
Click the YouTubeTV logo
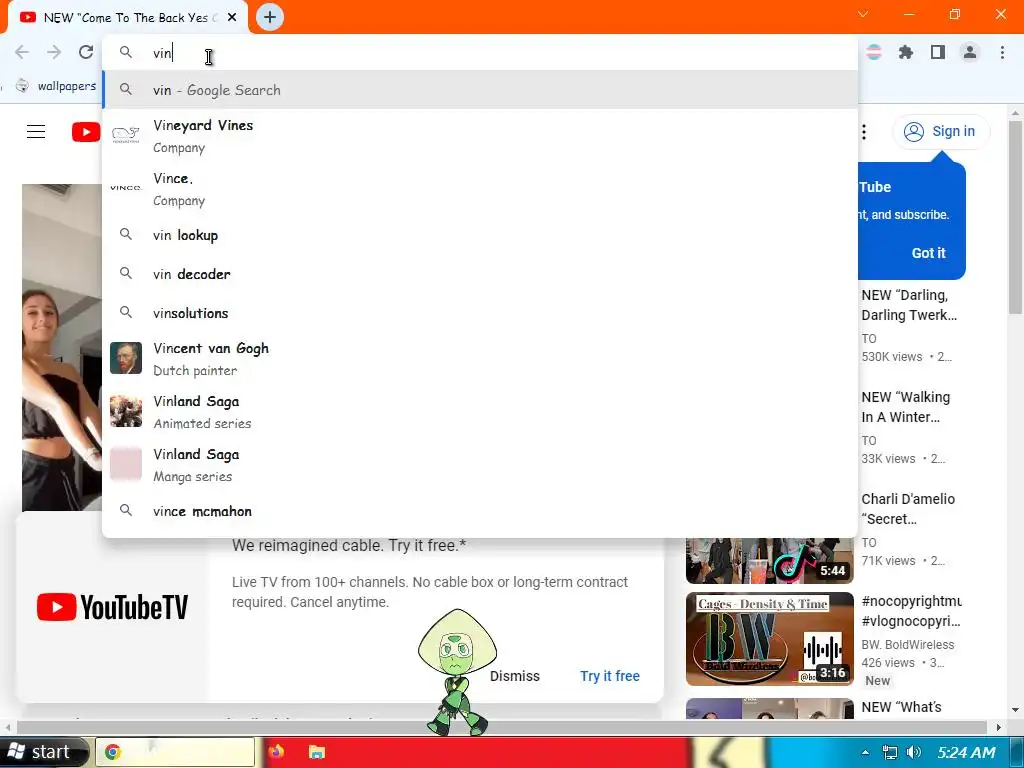click(112, 607)
